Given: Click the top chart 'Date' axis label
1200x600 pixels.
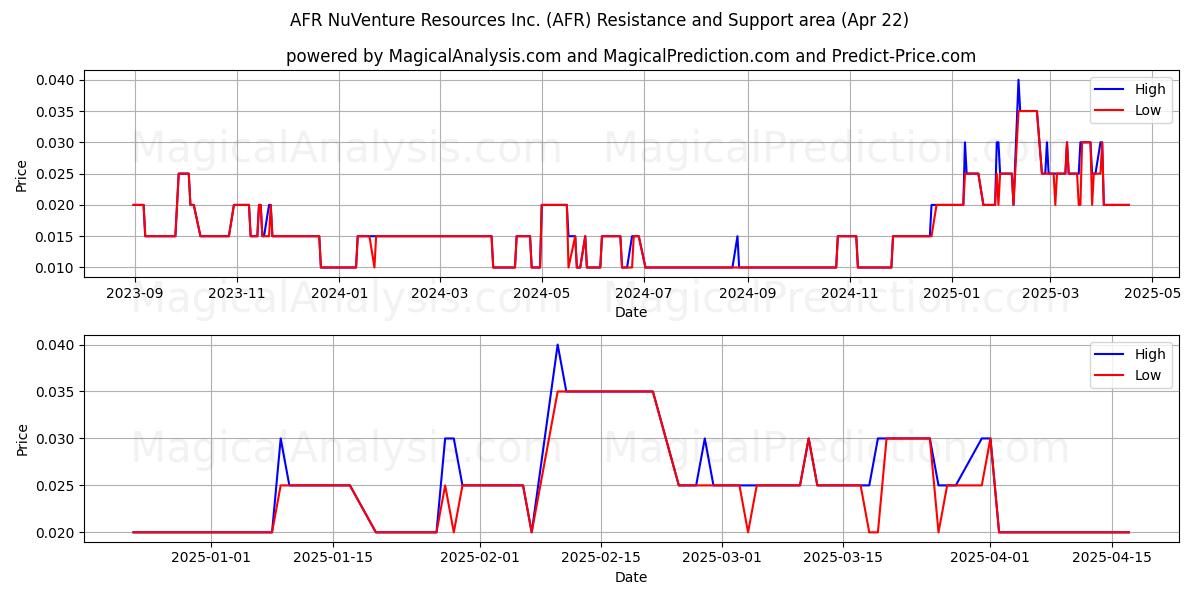Looking at the screenshot, I should coord(631,312).
